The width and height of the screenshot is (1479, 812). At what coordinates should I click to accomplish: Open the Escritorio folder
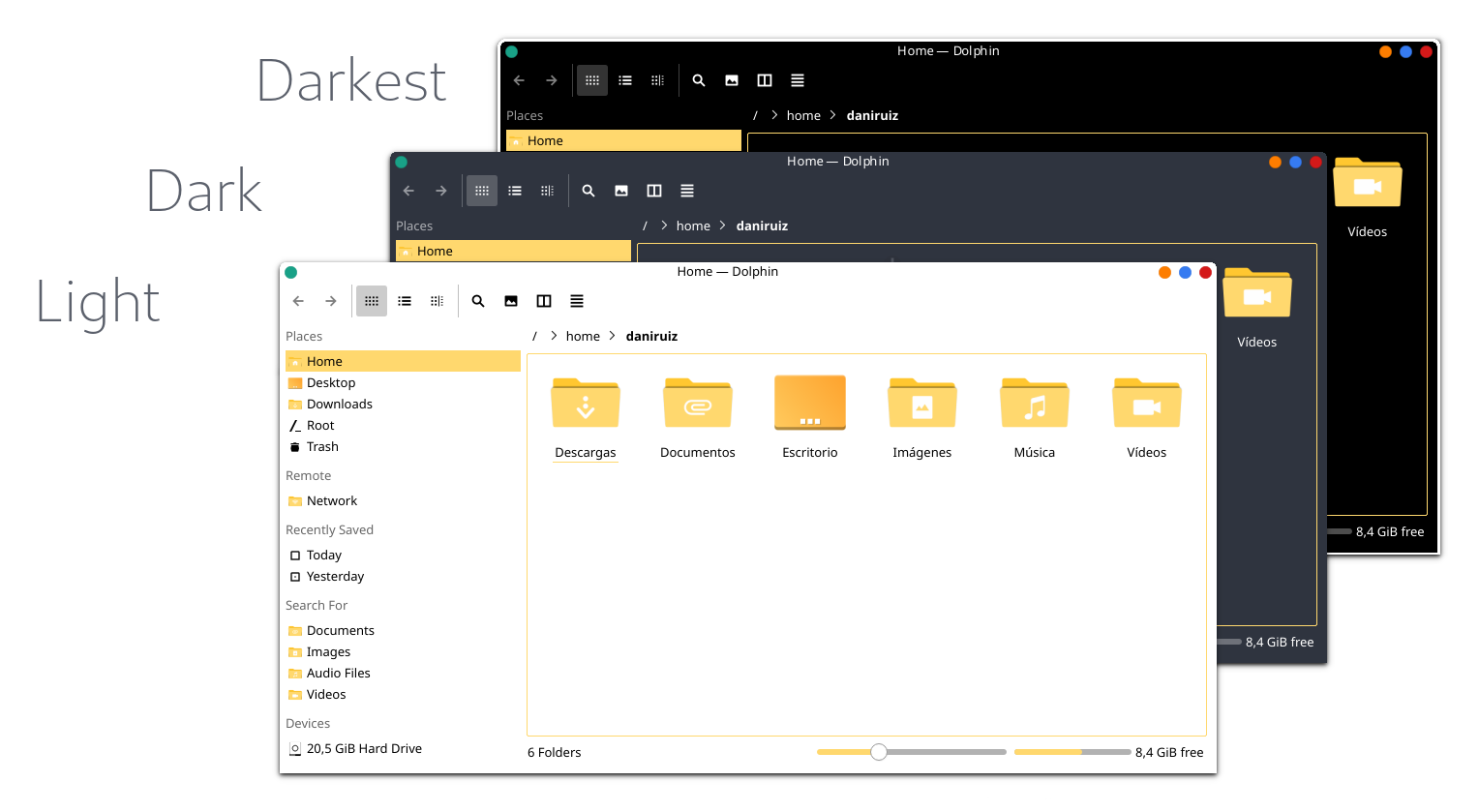(x=810, y=418)
